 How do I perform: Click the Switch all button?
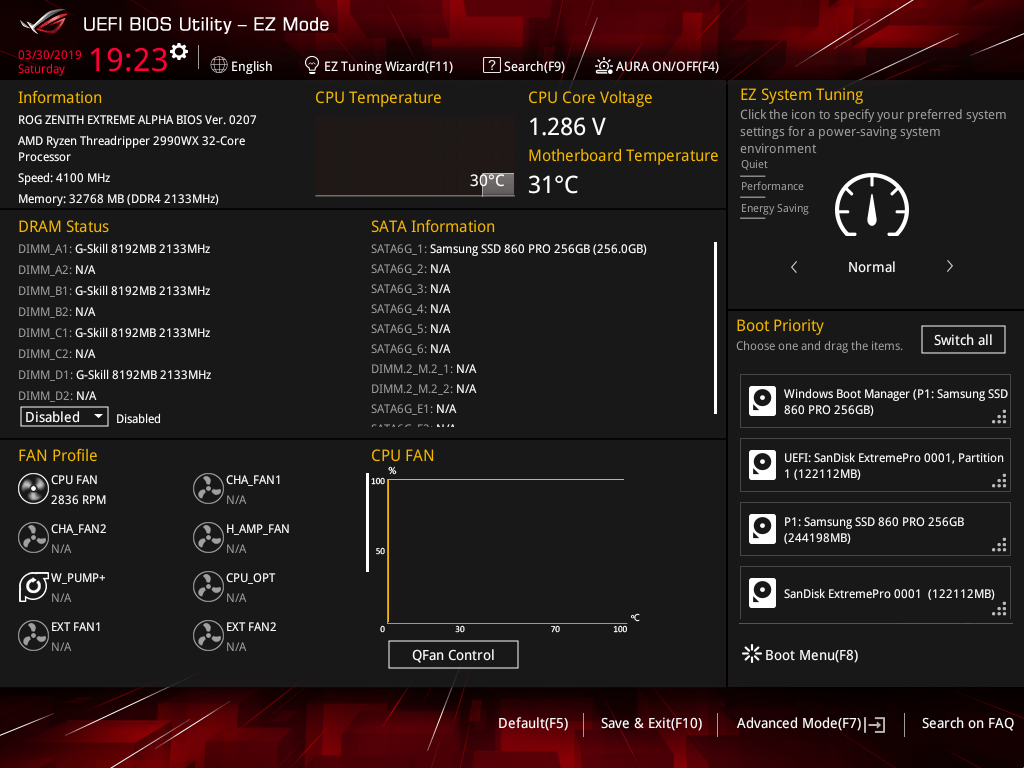point(962,340)
